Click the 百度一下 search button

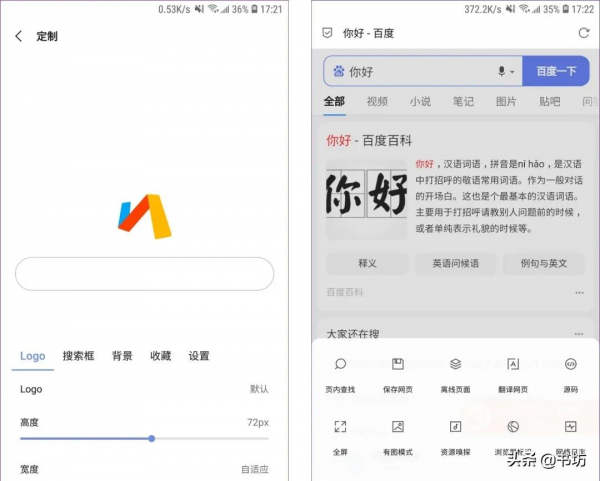tap(556, 71)
